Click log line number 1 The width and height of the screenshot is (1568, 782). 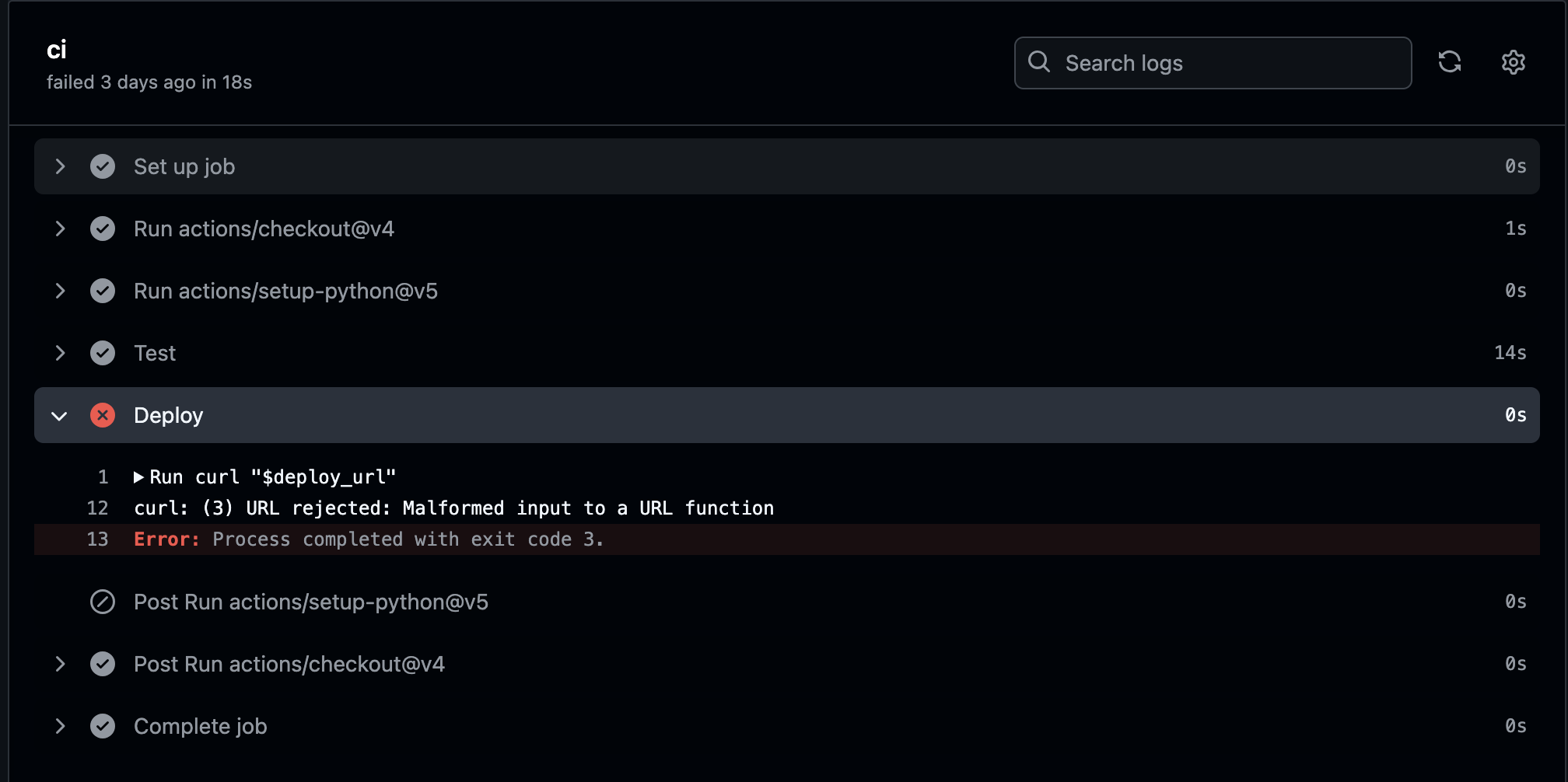tap(103, 477)
